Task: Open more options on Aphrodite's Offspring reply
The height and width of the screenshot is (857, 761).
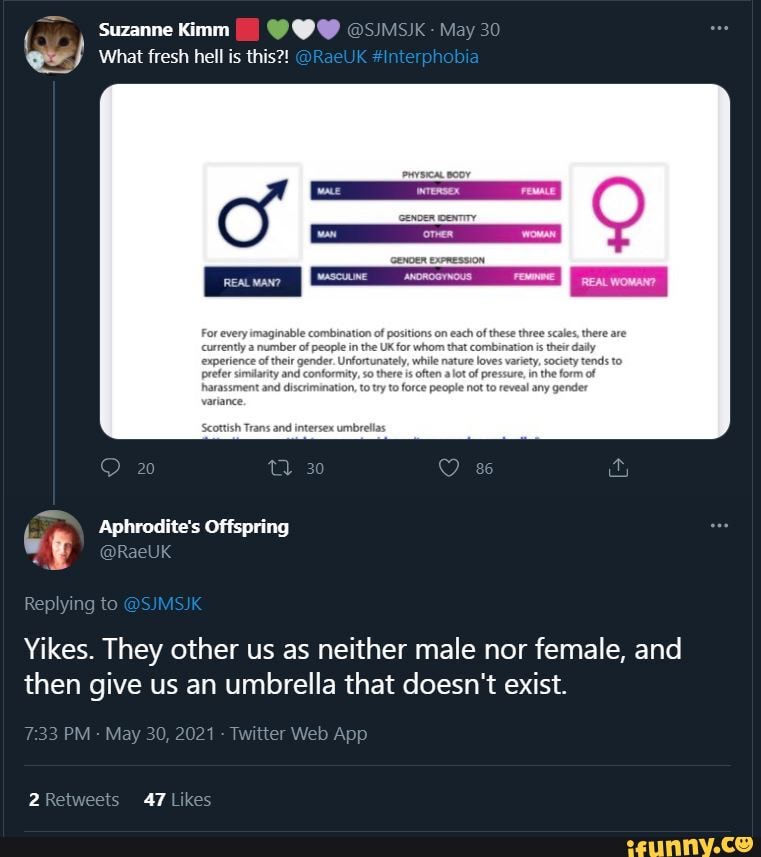Action: 718,525
